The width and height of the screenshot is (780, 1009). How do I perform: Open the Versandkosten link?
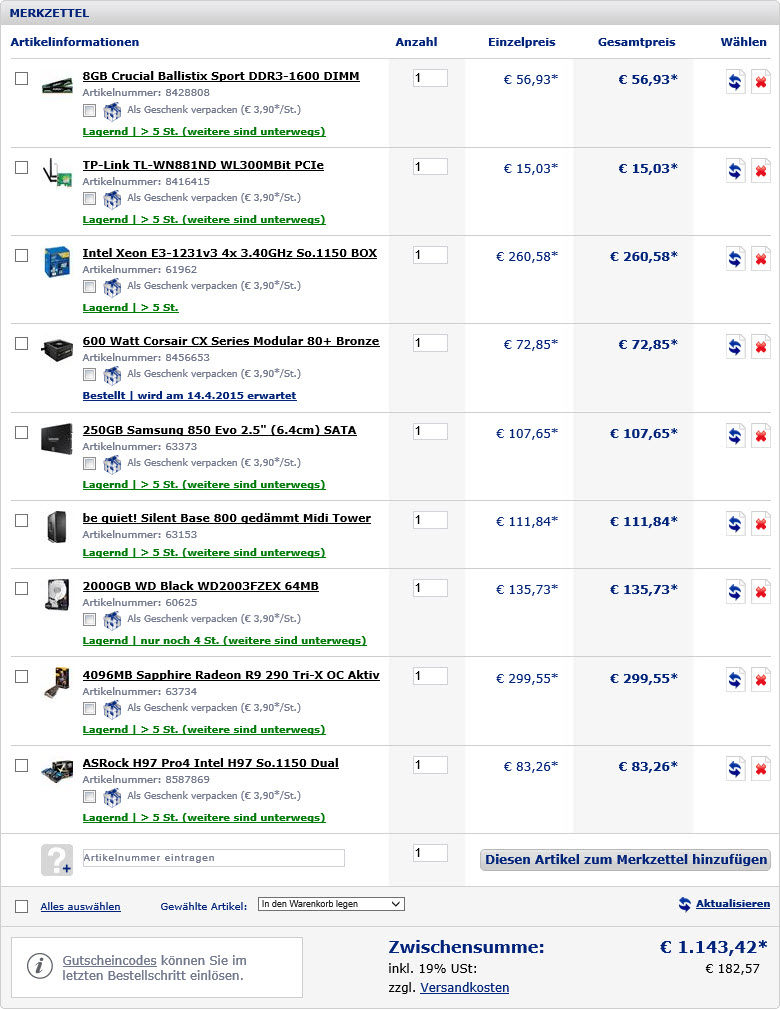[x=464, y=988]
